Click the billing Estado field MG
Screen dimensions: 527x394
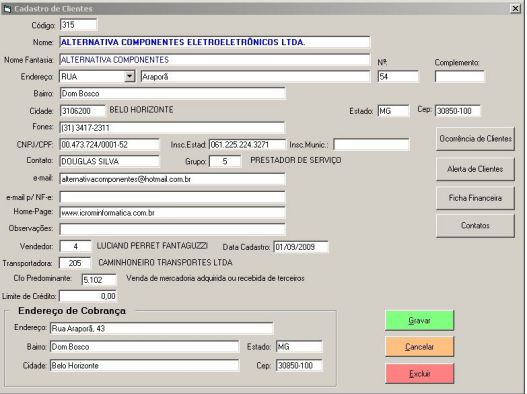coord(299,347)
